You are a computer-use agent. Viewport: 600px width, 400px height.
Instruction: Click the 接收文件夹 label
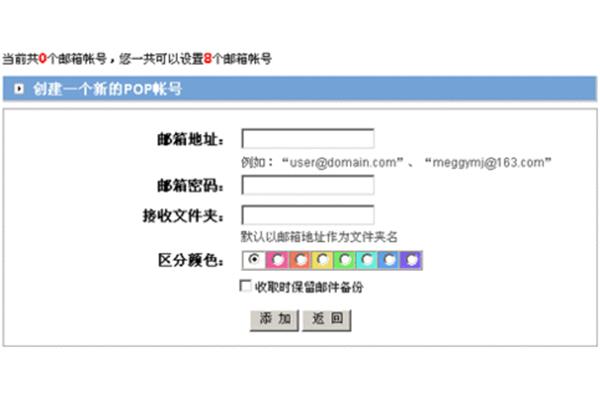[183, 216]
